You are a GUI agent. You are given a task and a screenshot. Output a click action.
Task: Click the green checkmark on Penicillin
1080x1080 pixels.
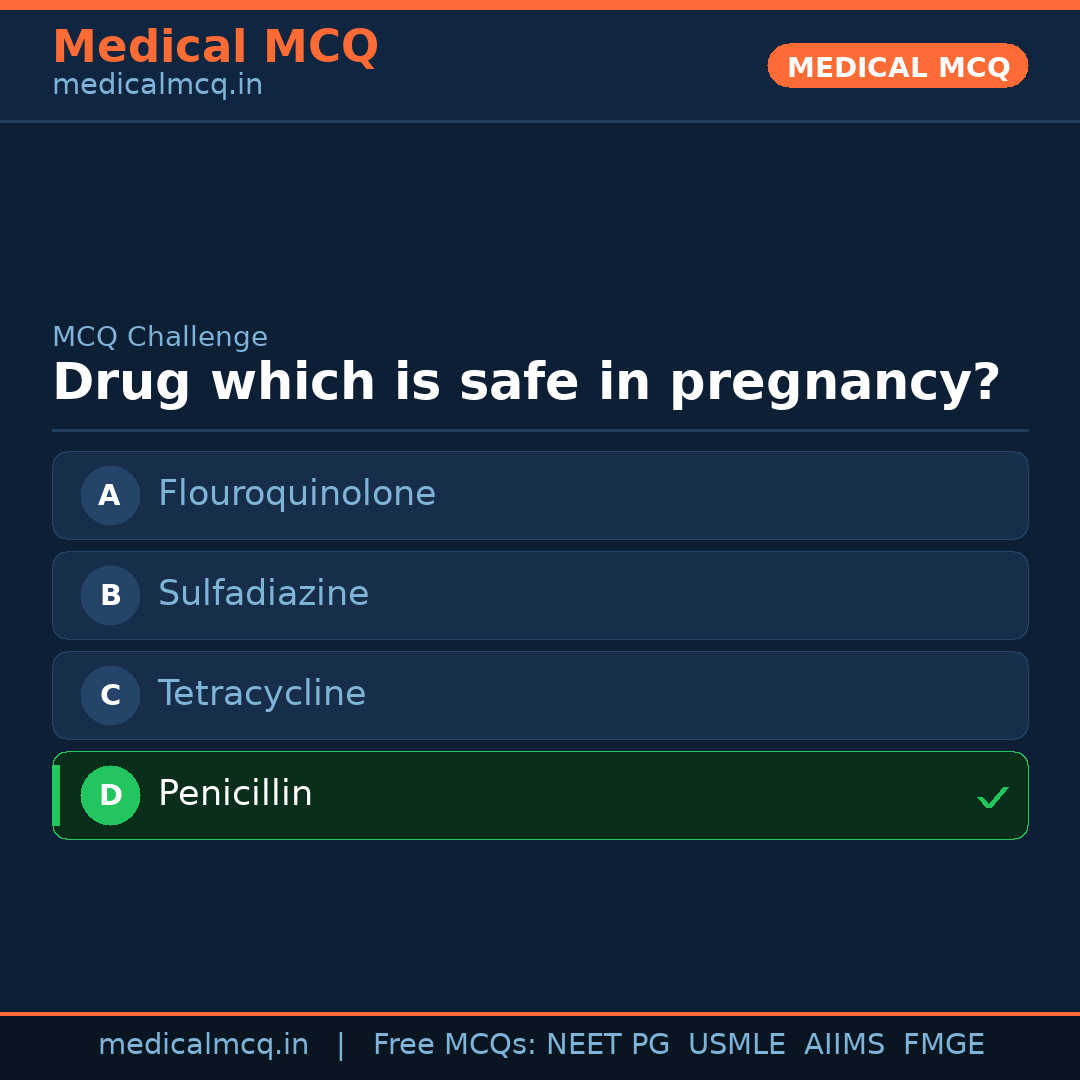(993, 797)
